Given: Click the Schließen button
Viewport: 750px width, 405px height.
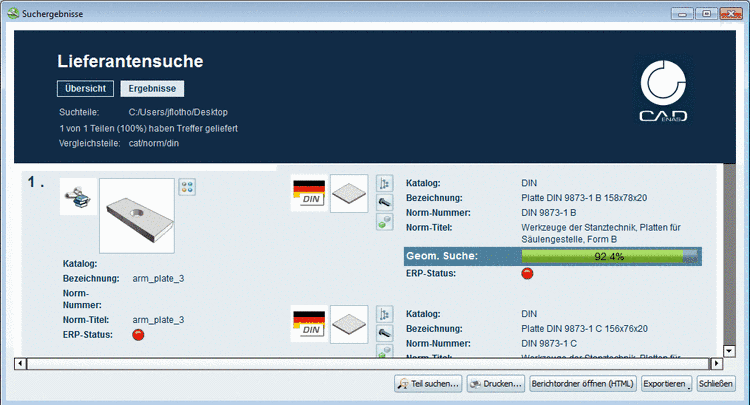Looking at the screenshot, I should [716, 383].
